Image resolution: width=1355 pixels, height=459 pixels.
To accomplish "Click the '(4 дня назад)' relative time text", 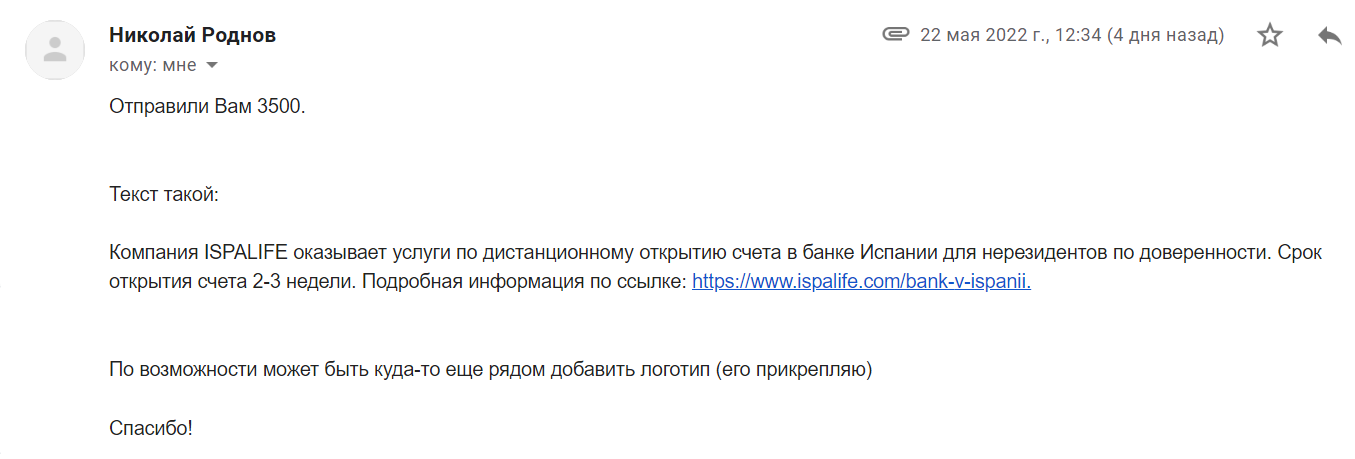I will pyautogui.click(x=1165, y=35).
